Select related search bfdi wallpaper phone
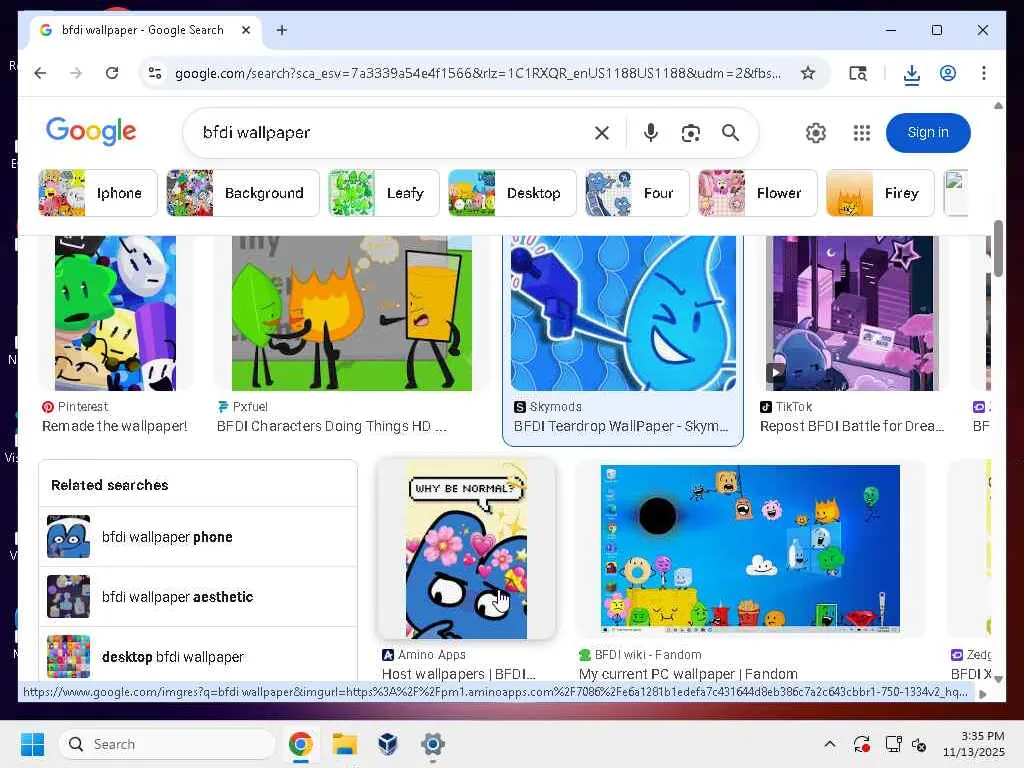The height and width of the screenshot is (768, 1024). 198,537
